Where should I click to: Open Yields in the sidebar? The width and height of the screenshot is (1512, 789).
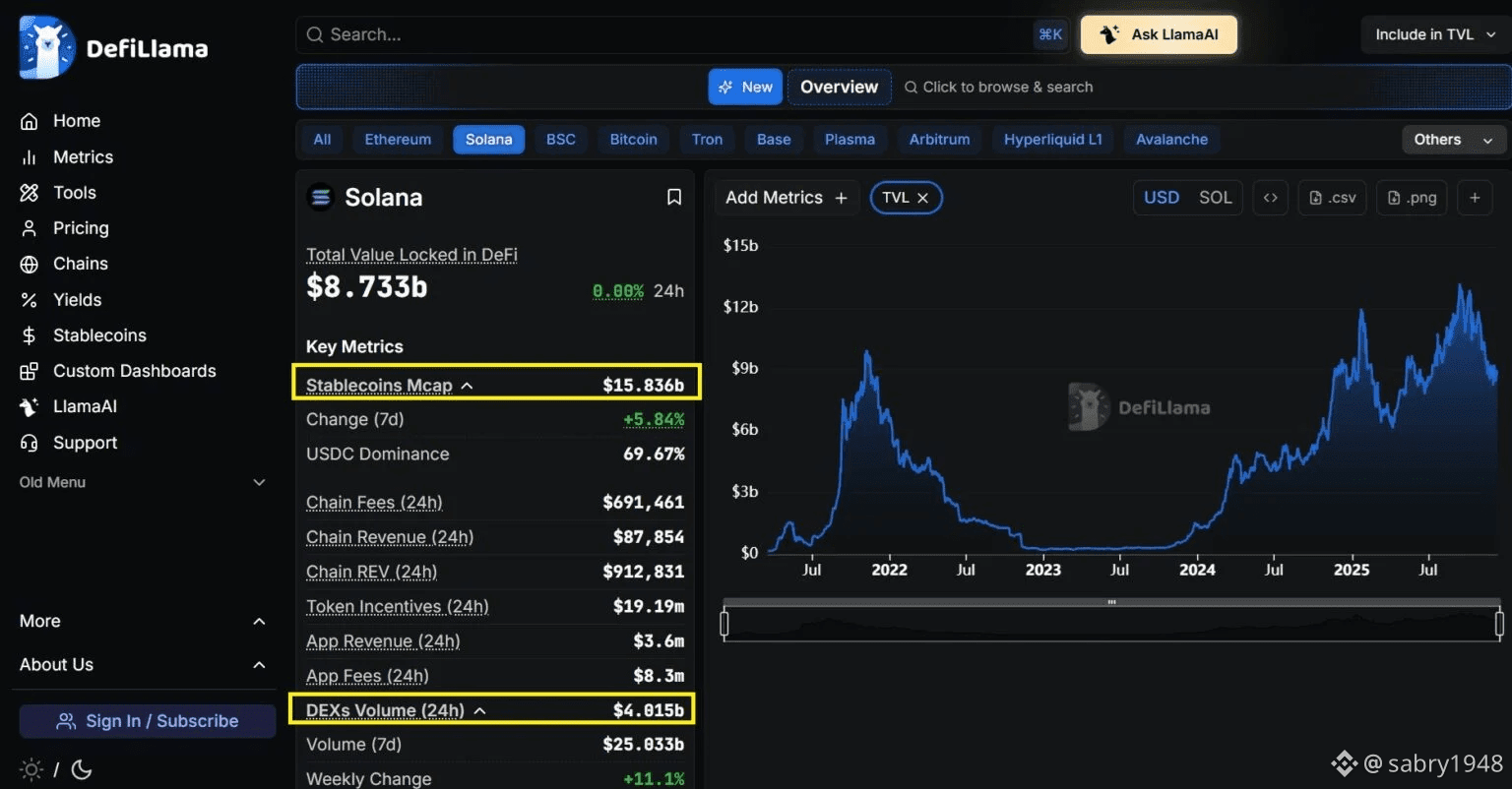[x=77, y=300]
